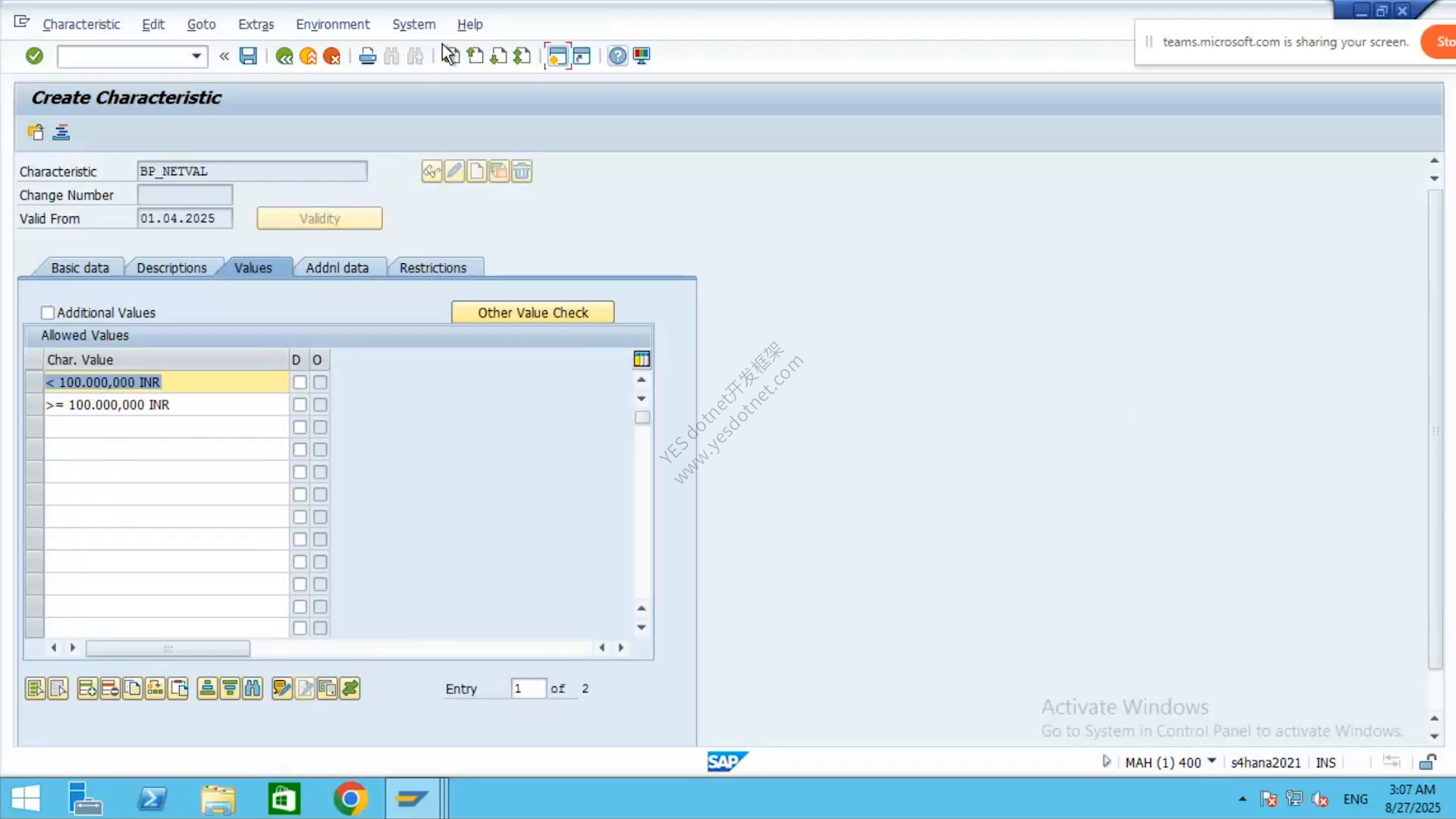Check the Additional Values checkbox
This screenshot has height=819, width=1456.
(48, 312)
